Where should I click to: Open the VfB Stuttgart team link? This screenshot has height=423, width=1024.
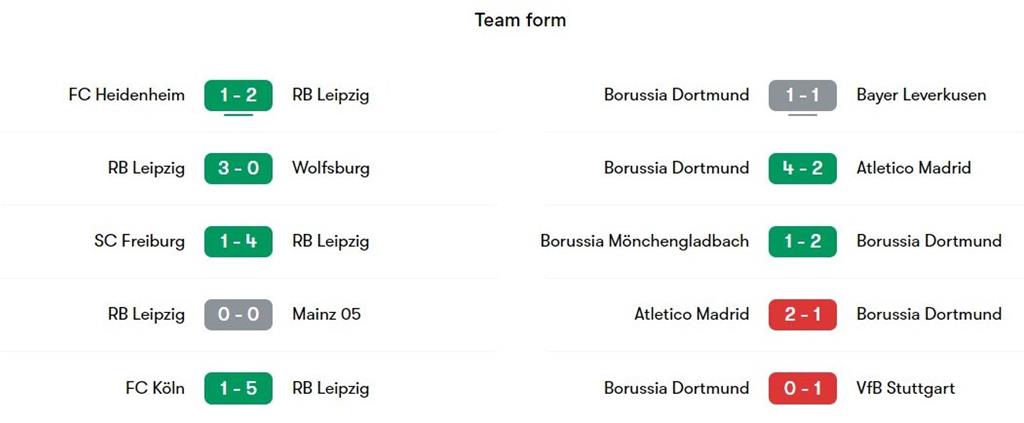tap(905, 388)
